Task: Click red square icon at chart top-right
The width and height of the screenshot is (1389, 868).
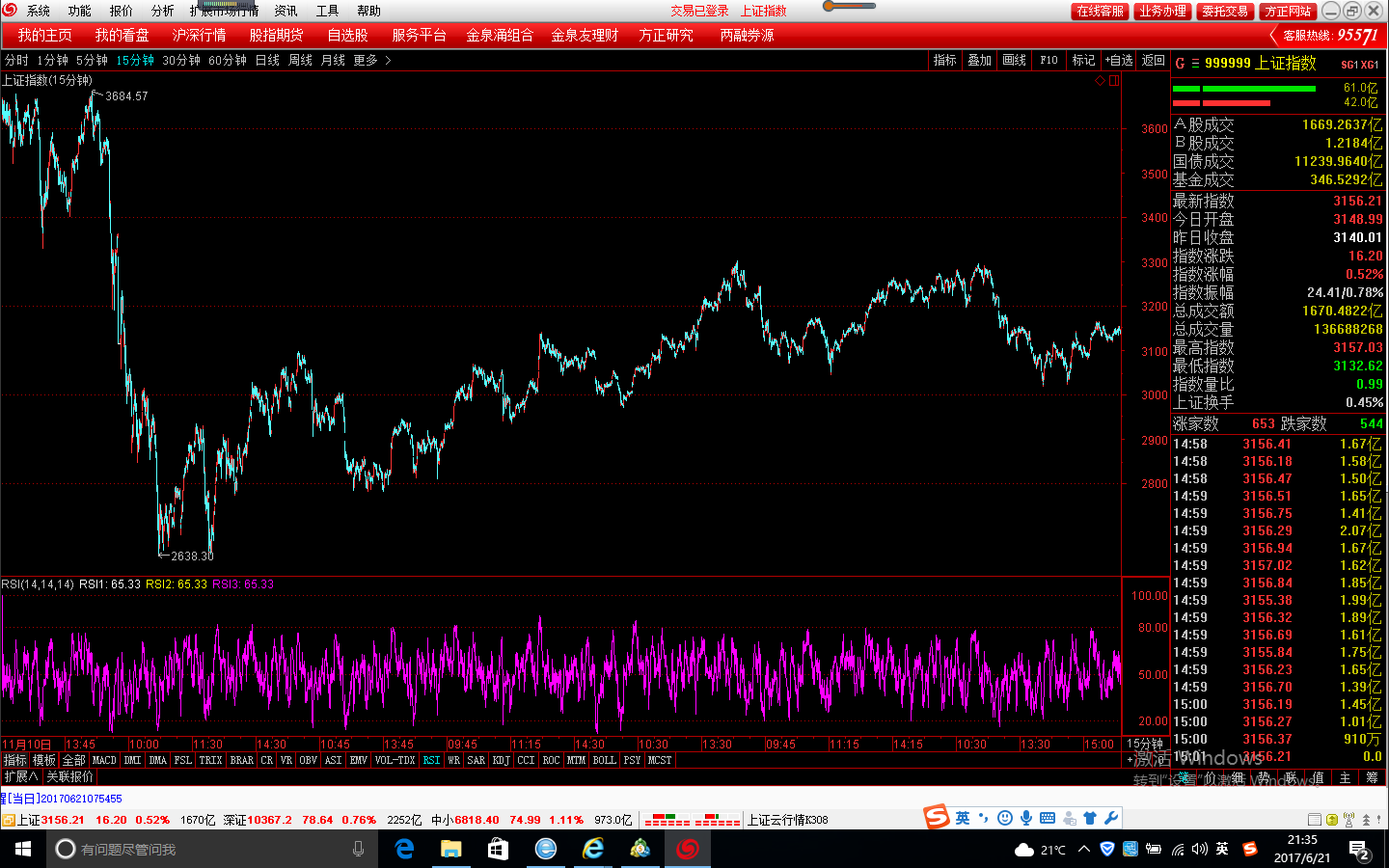Action: coord(1114,81)
